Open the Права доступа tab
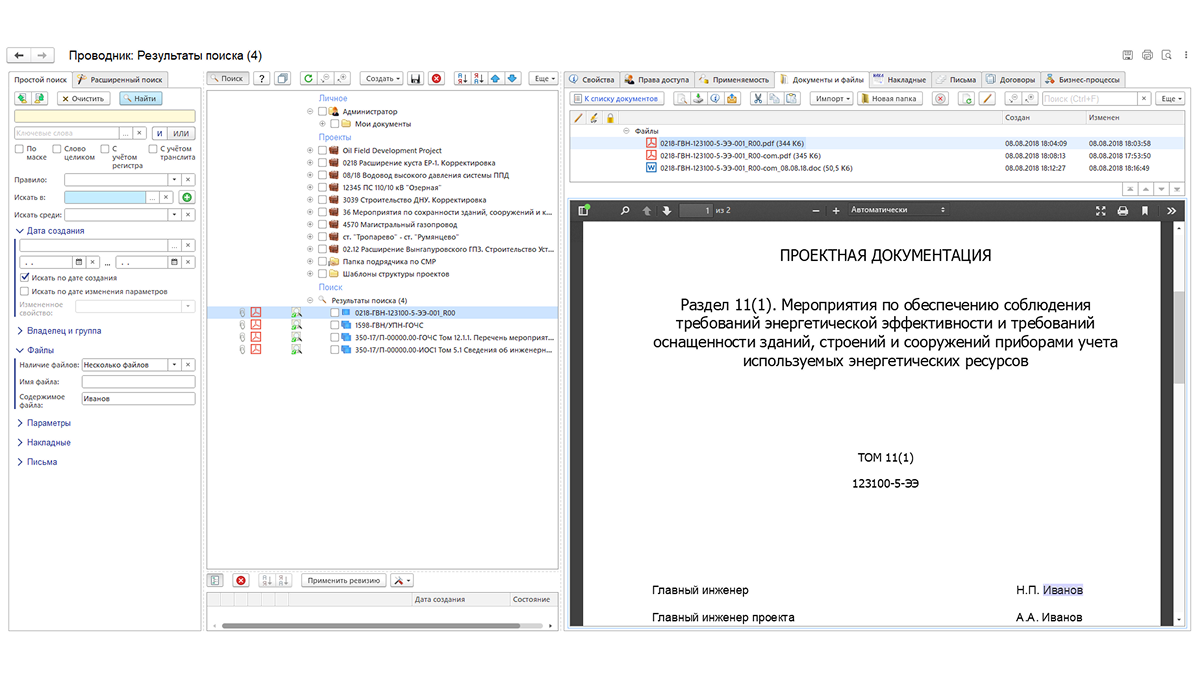 (657, 79)
